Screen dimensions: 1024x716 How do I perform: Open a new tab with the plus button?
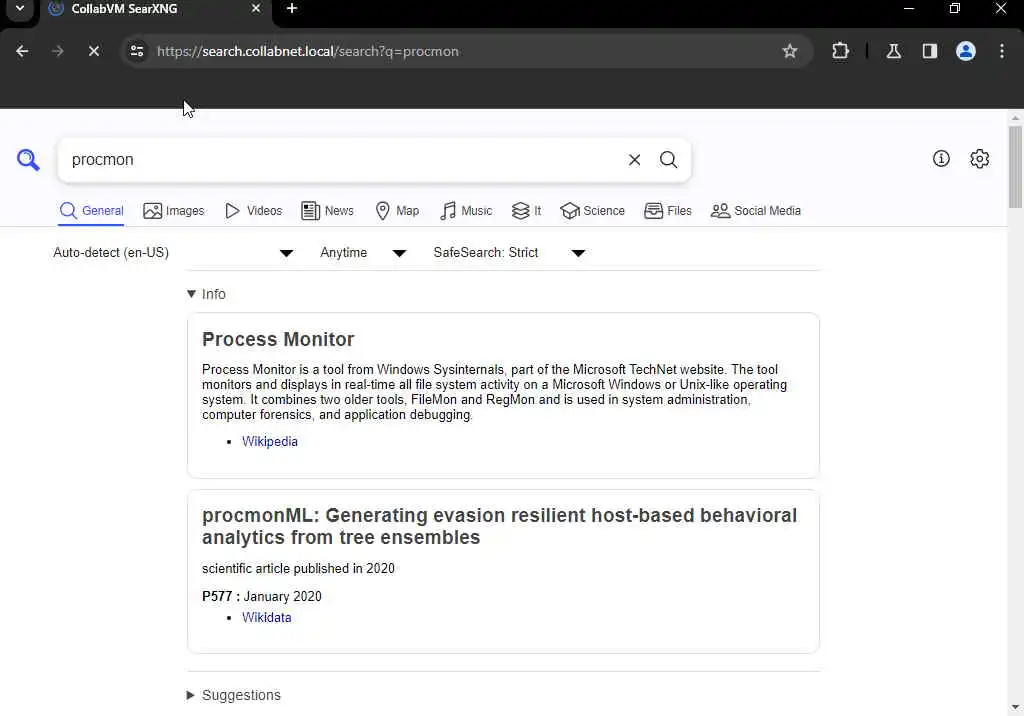(x=292, y=8)
